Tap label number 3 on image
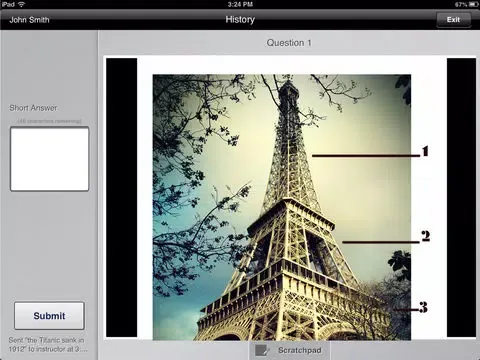 click(x=423, y=307)
